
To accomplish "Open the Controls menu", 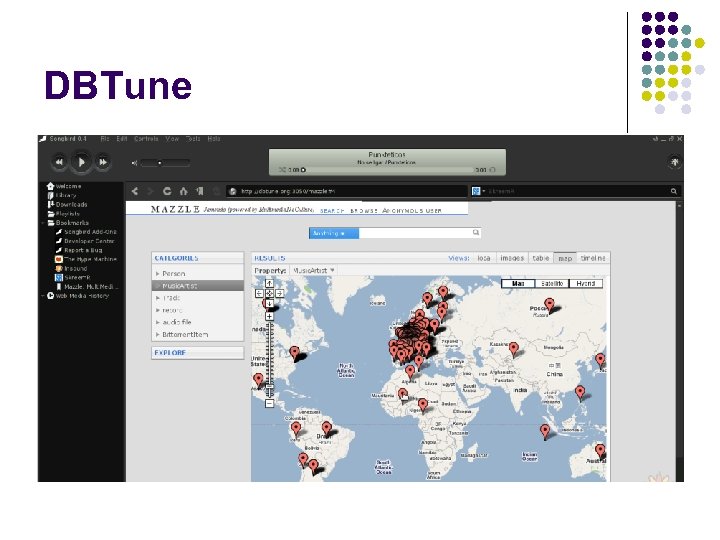I will pyautogui.click(x=146, y=139).
